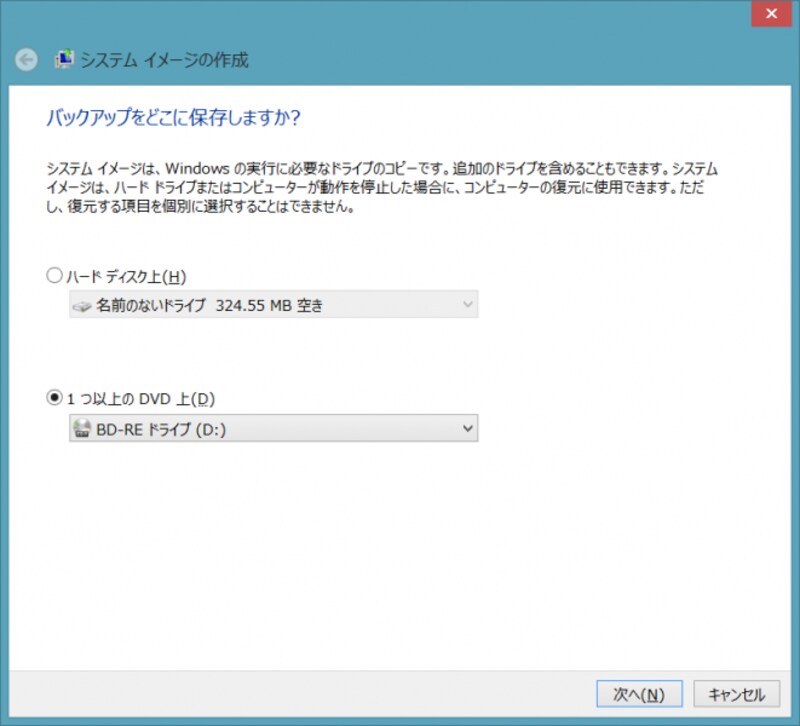Select the 1 つ以上の DVD 上(D) radio button
Viewport: 800px width, 726px height.
click(x=54, y=397)
